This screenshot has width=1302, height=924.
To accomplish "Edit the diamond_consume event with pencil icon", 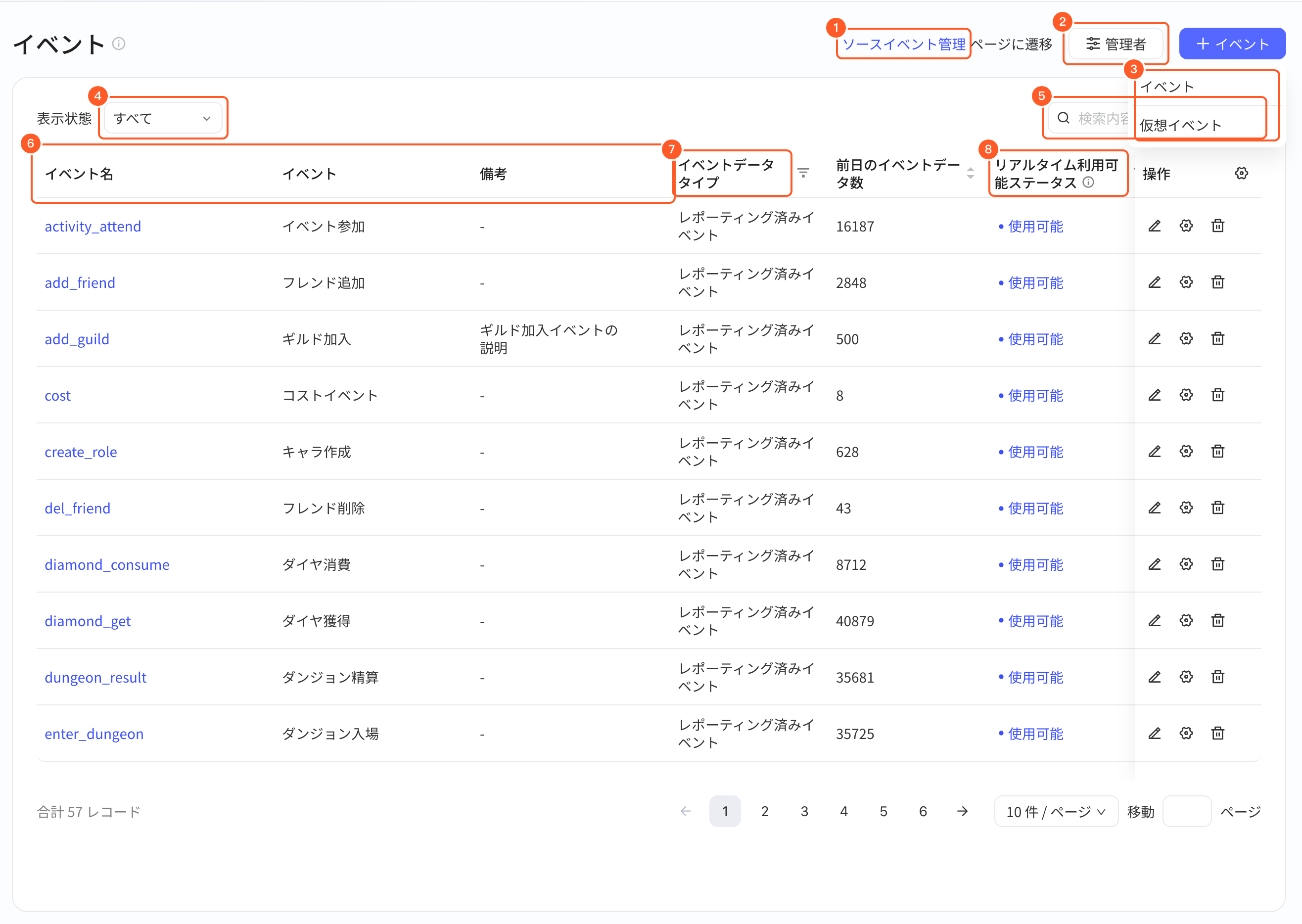I will (x=1154, y=564).
